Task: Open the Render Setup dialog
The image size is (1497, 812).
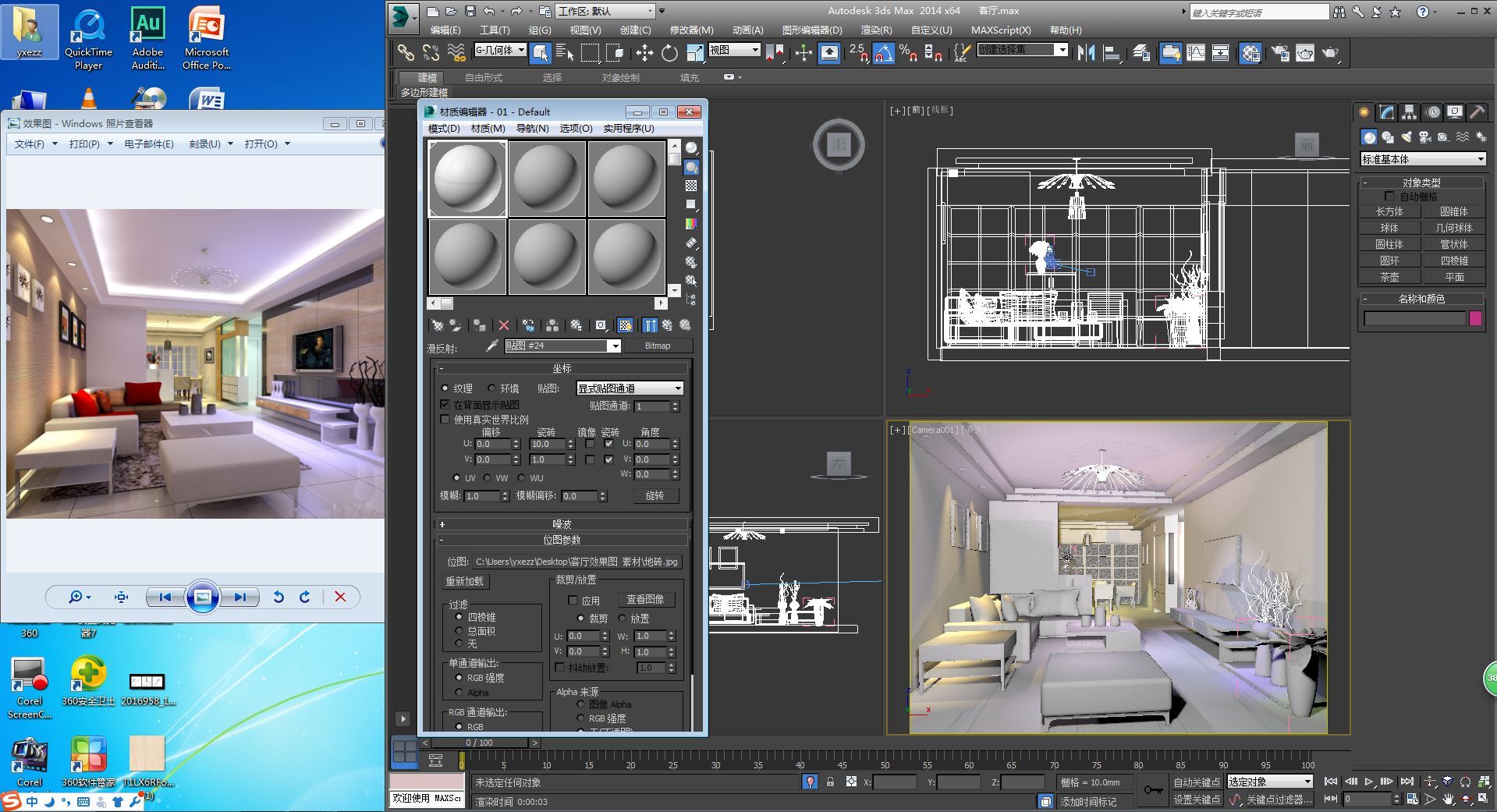Action: 1280,52
